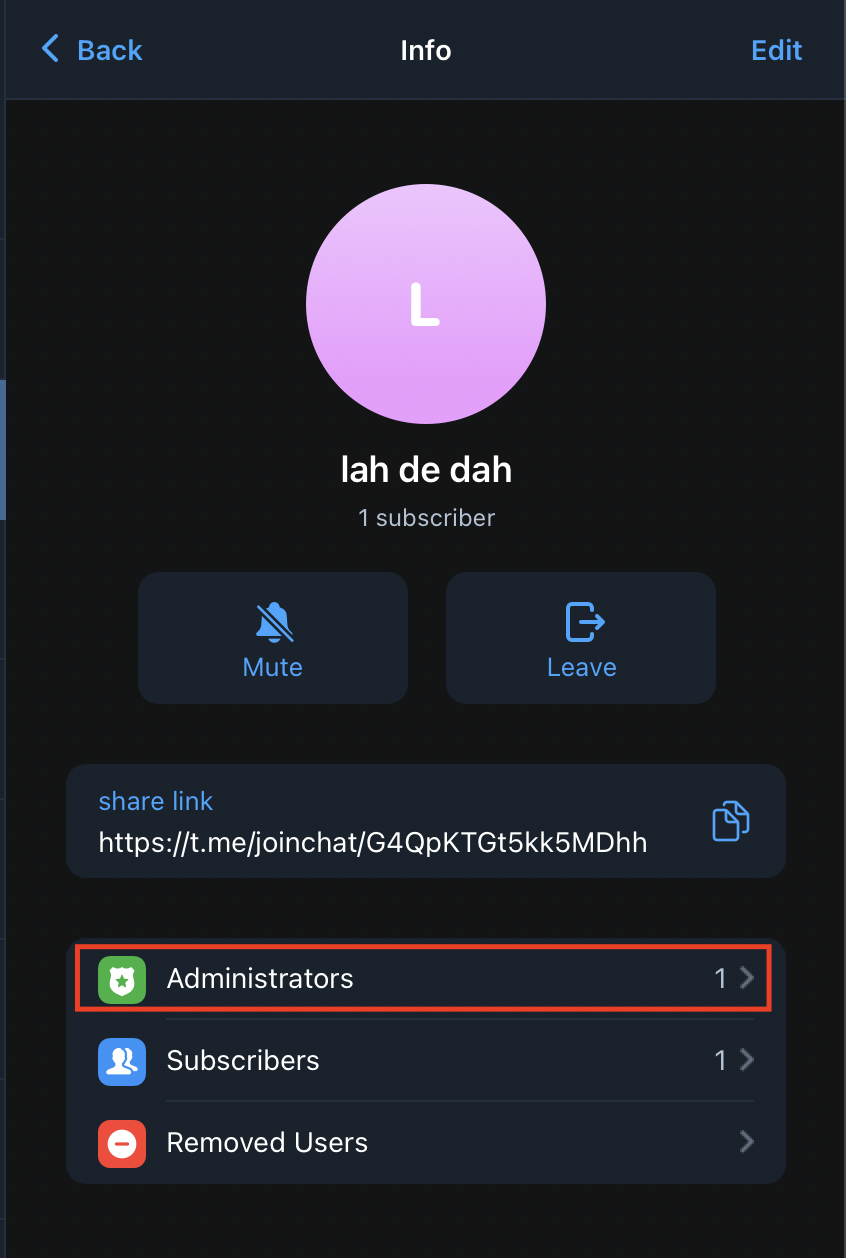The height and width of the screenshot is (1258, 846).
Task: Open the channel avatar with letter L
Action: tap(426, 304)
